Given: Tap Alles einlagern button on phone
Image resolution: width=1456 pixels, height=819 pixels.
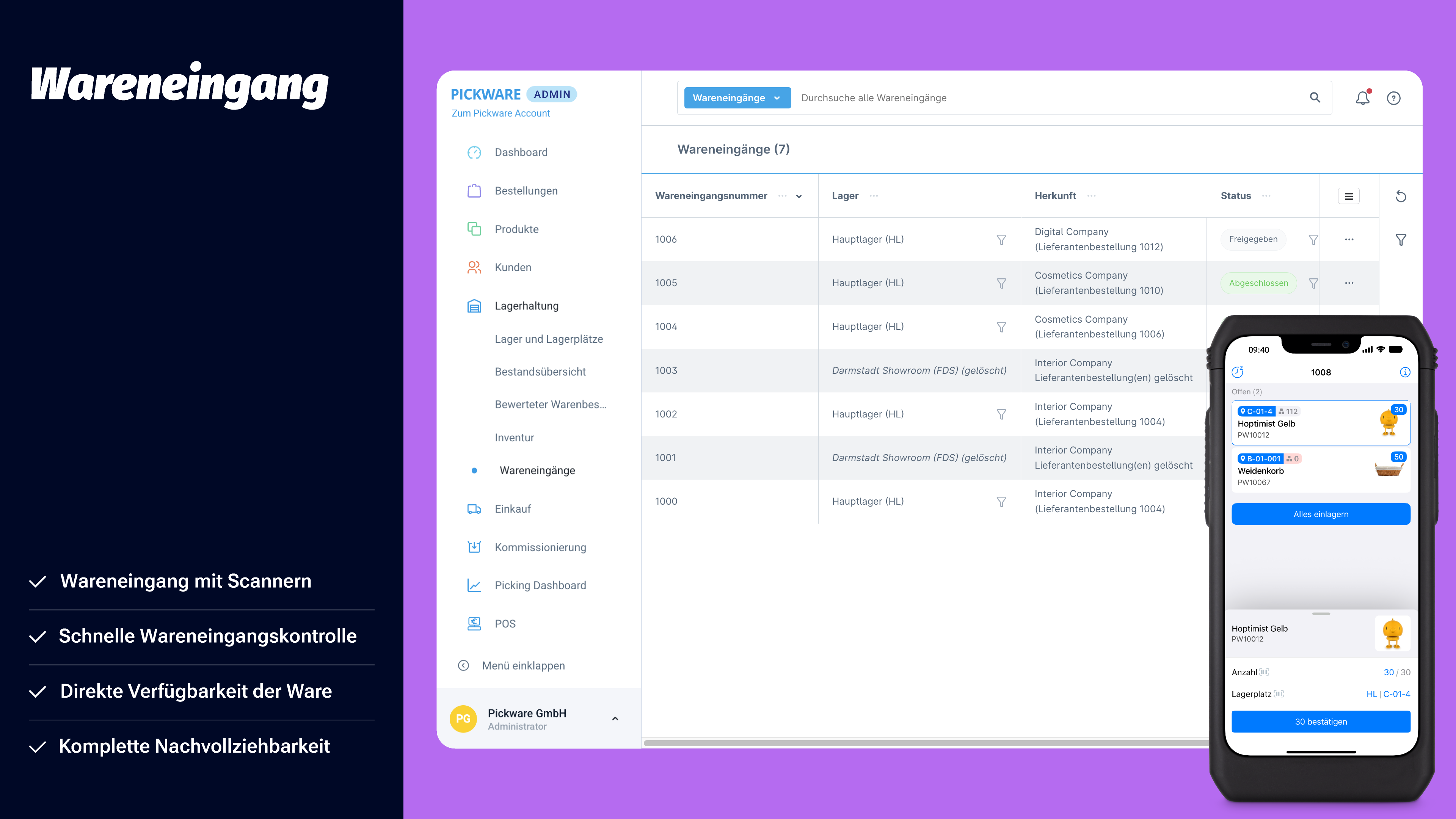Looking at the screenshot, I should point(1320,515).
